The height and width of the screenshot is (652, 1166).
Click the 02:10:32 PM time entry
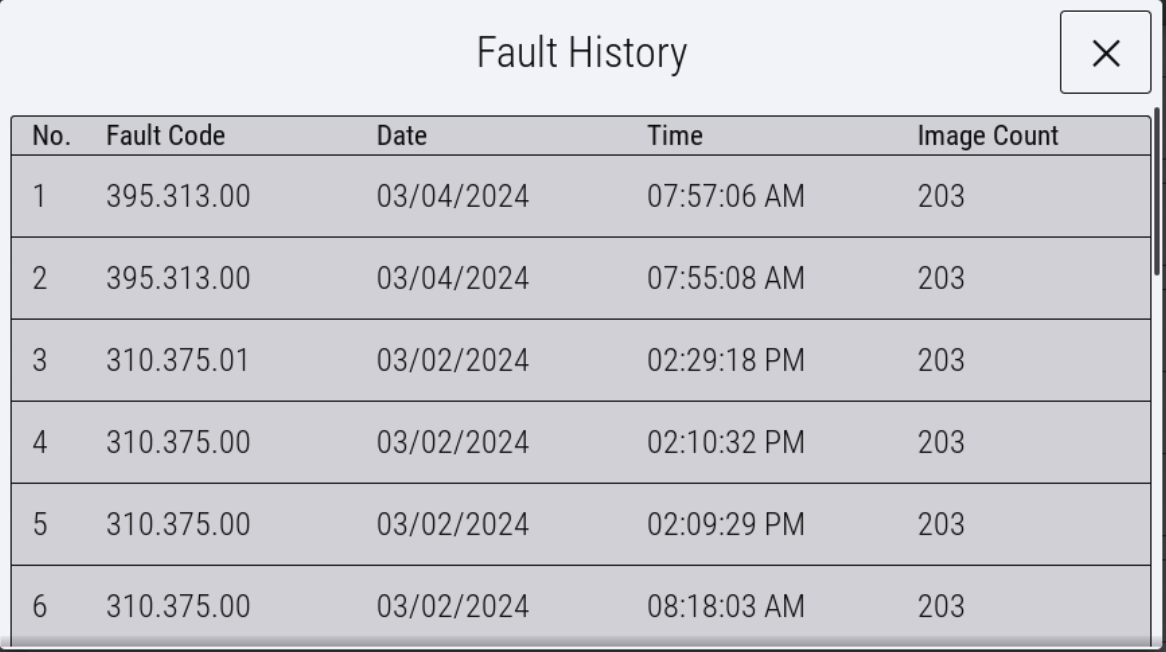[x=726, y=443]
